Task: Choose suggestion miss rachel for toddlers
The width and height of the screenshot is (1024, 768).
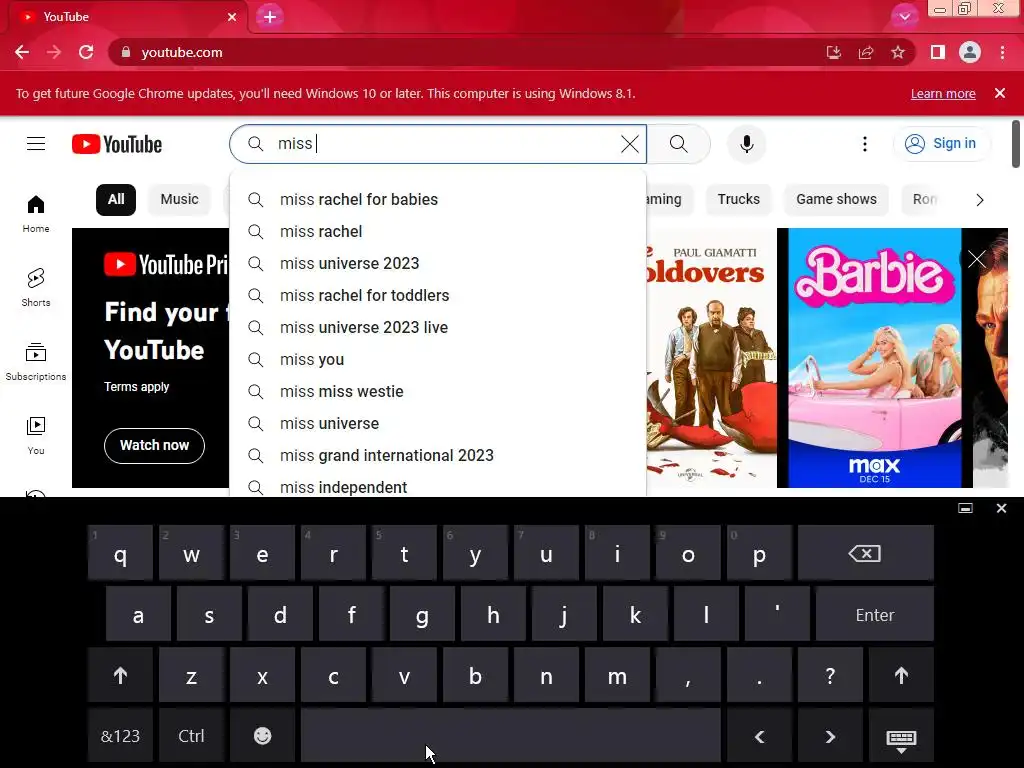Action: point(438,295)
